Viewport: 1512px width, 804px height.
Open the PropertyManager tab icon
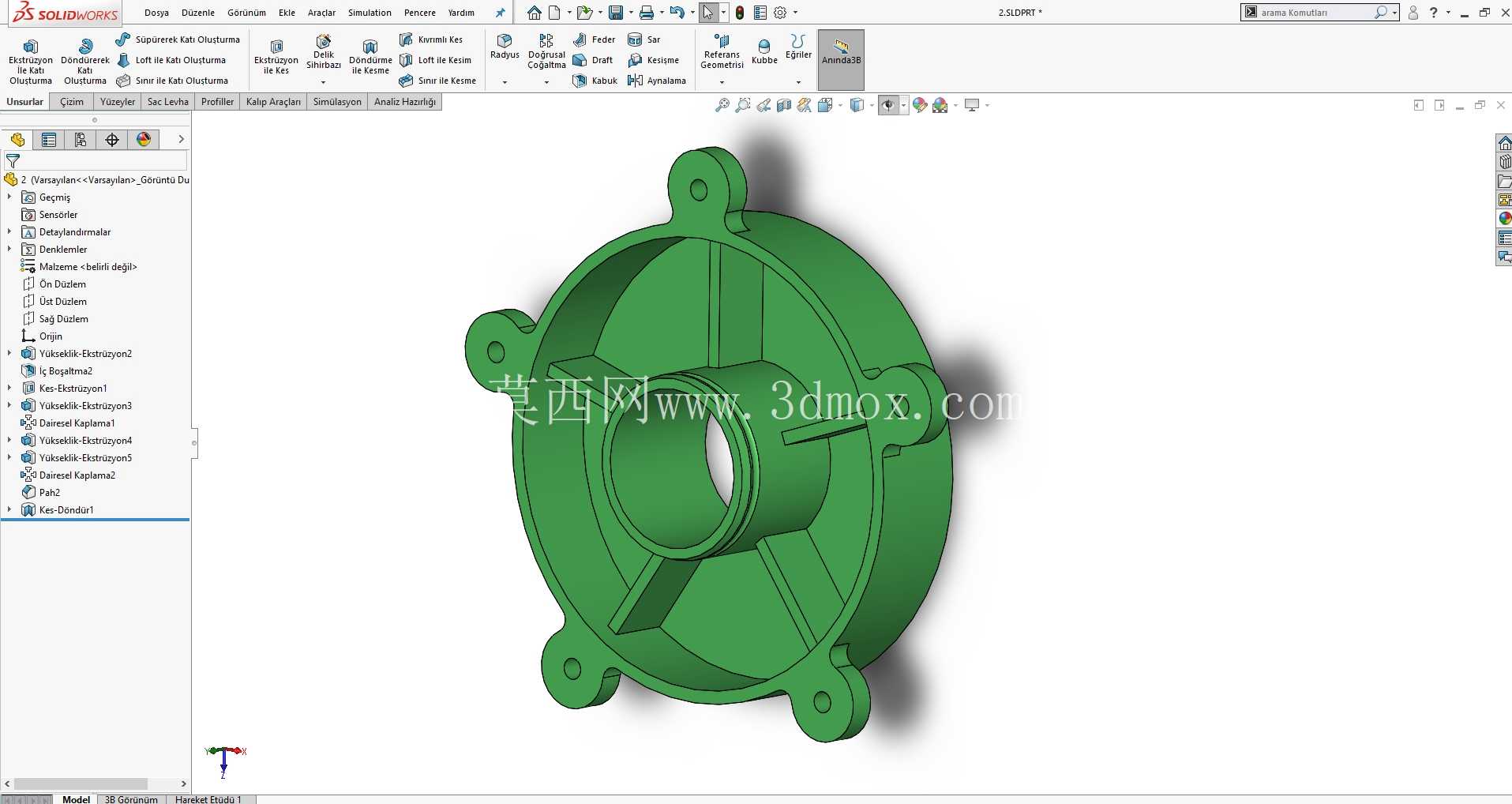pos(49,140)
